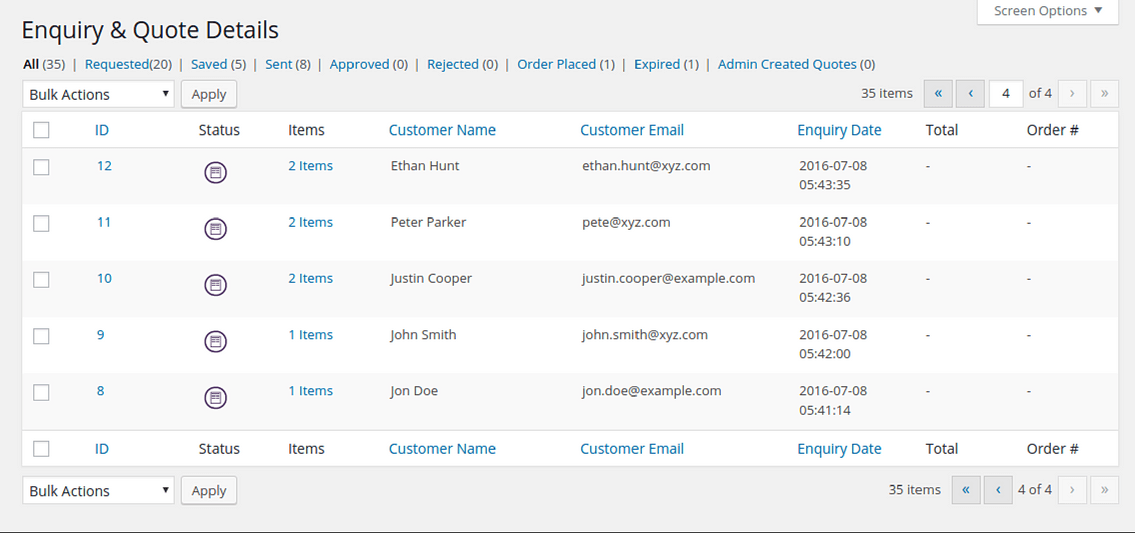
Task: Expand the Screen Options panel
Action: point(1048,11)
